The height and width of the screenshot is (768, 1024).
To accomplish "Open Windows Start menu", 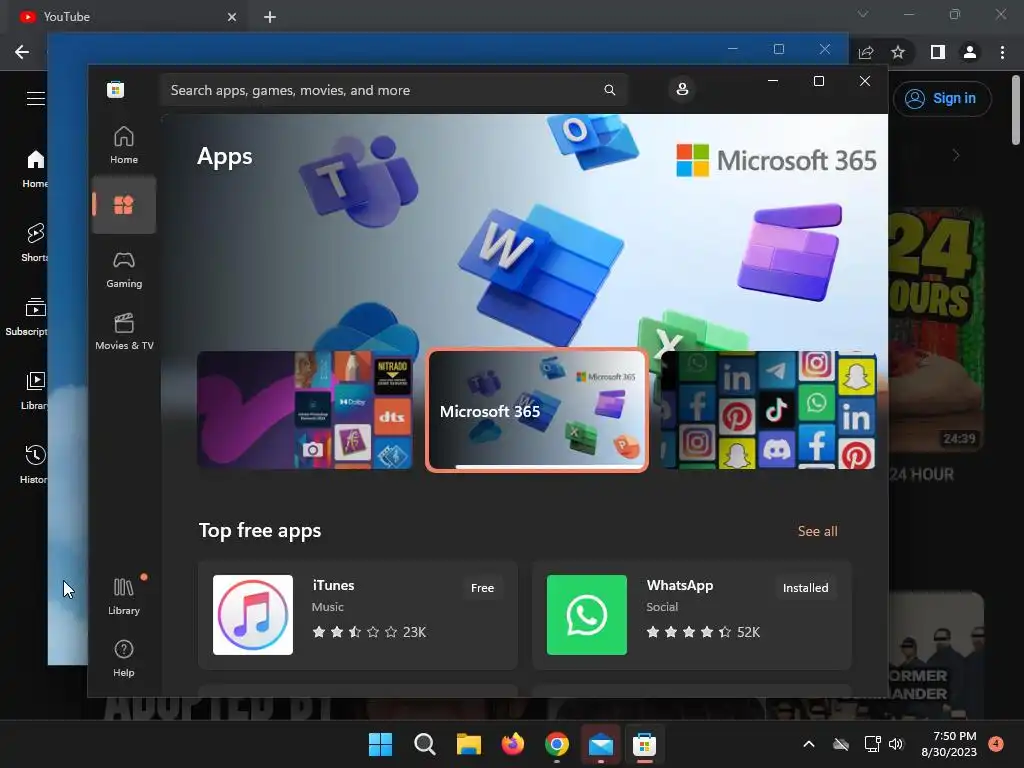I will [380, 744].
